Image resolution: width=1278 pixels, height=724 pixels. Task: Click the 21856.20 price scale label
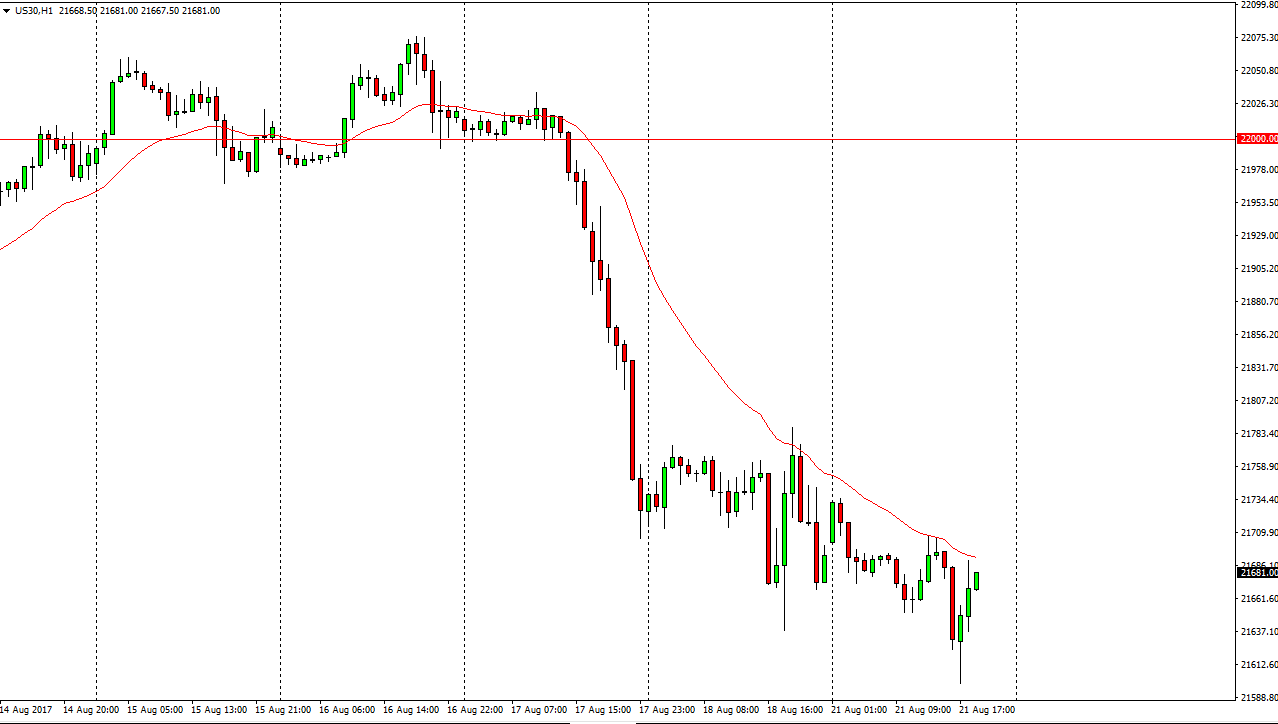[1259, 335]
